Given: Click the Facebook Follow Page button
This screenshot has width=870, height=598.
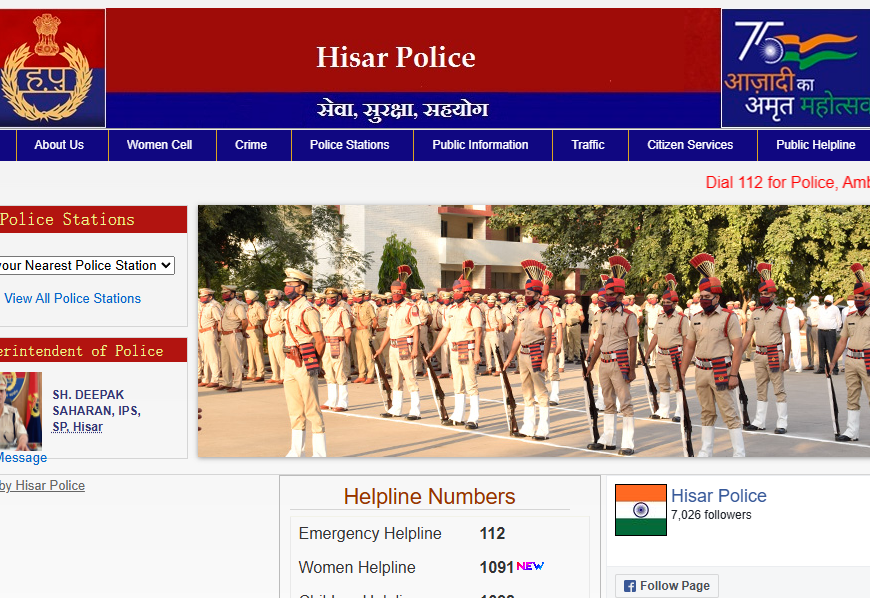Looking at the screenshot, I should [667, 586].
